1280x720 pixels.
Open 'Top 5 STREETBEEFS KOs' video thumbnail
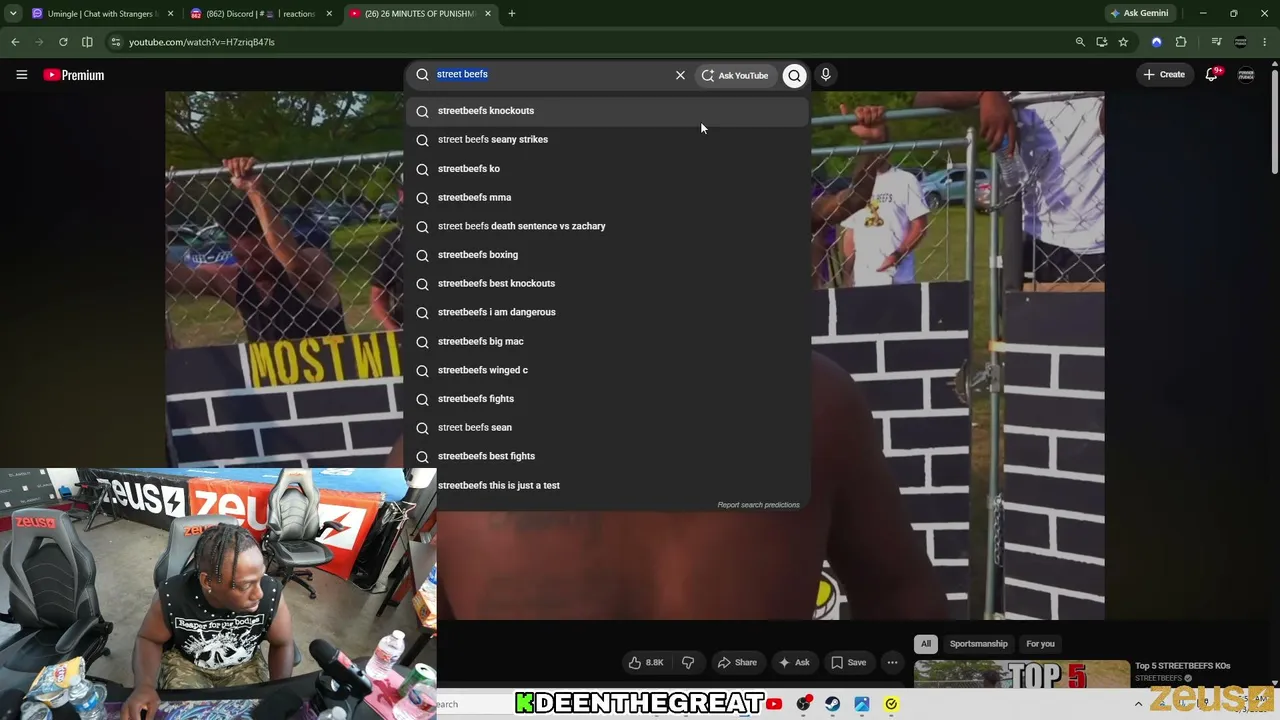coord(1021,675)
